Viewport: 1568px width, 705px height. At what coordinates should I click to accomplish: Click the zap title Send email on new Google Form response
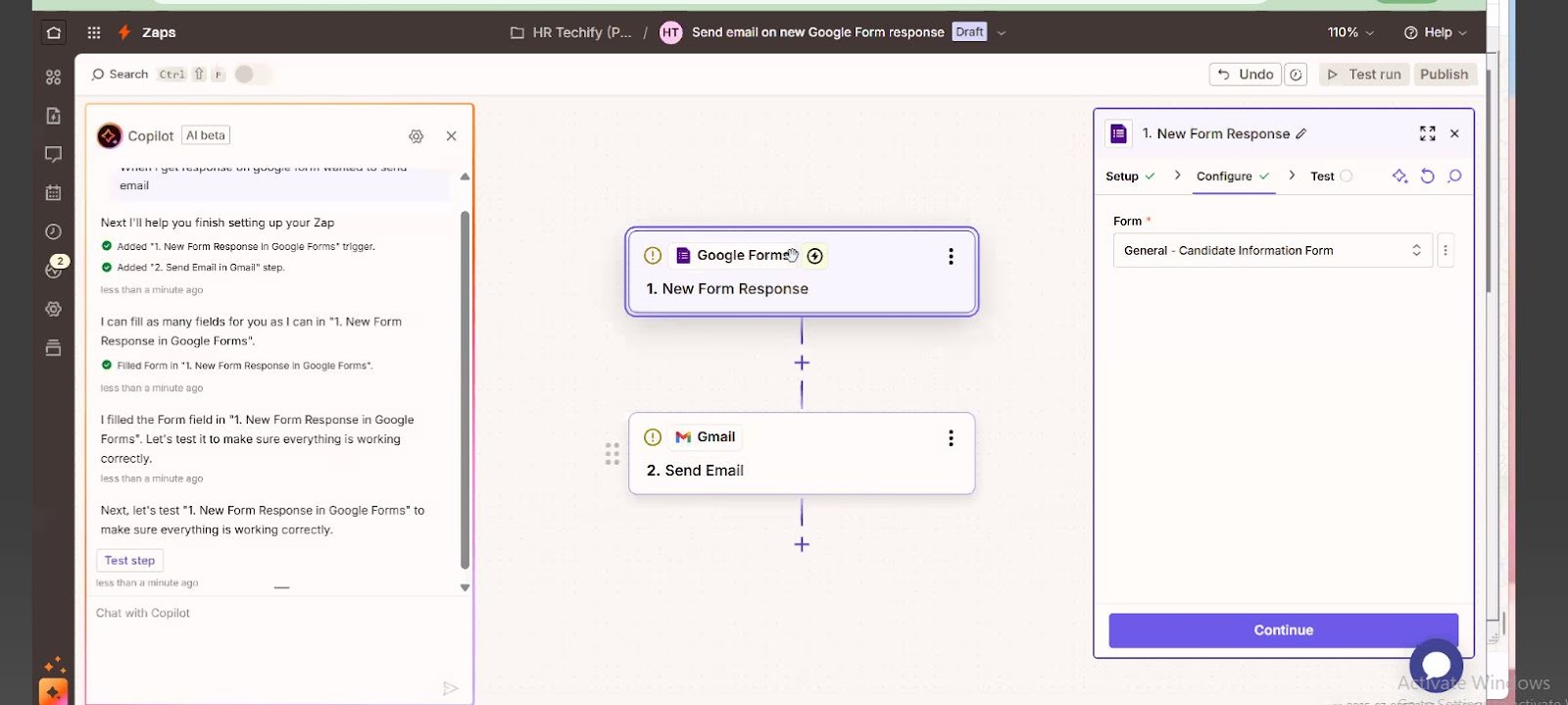[x=817, y=32]
